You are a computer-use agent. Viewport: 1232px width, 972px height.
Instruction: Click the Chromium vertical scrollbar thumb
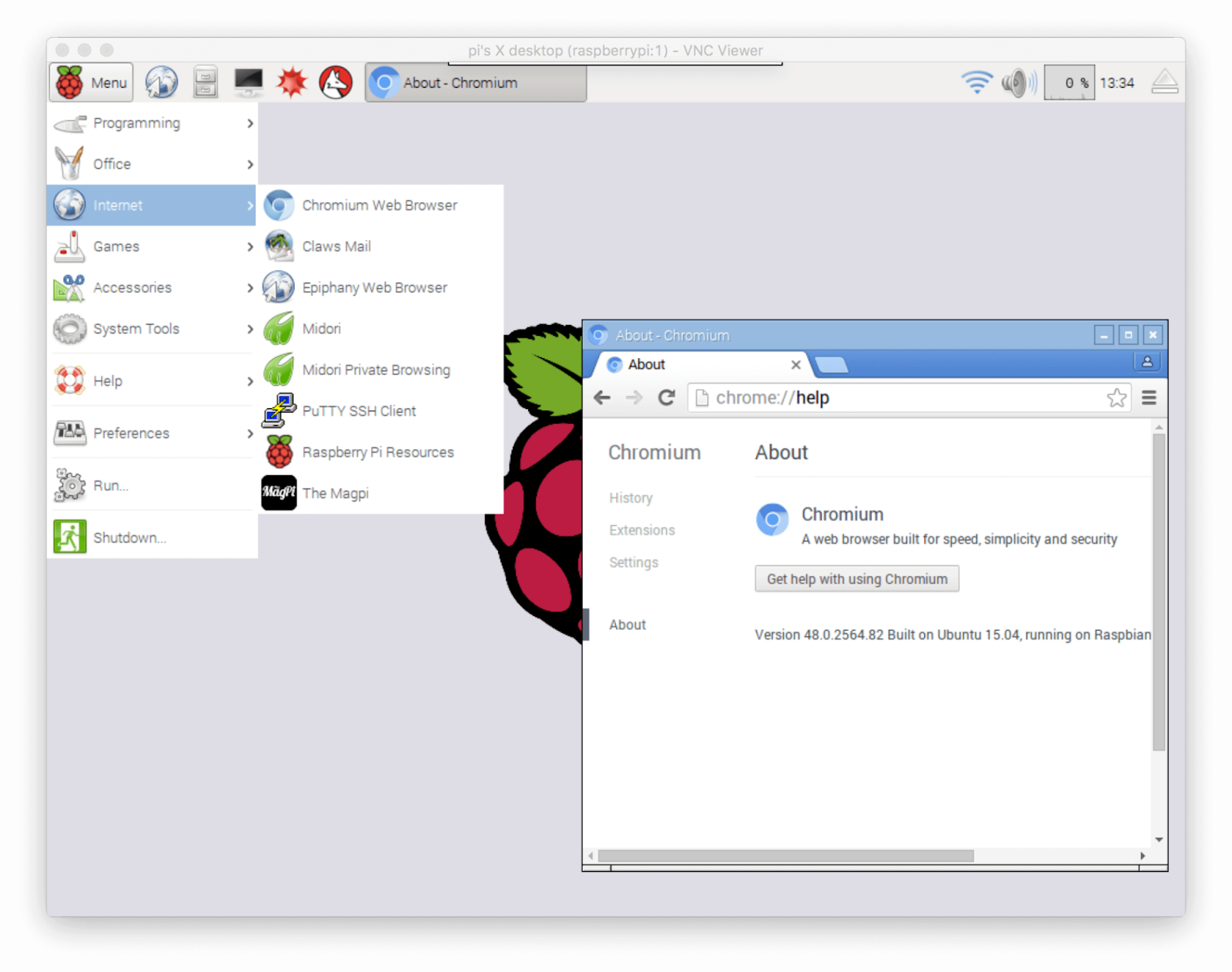click(x=1159, y=592)
